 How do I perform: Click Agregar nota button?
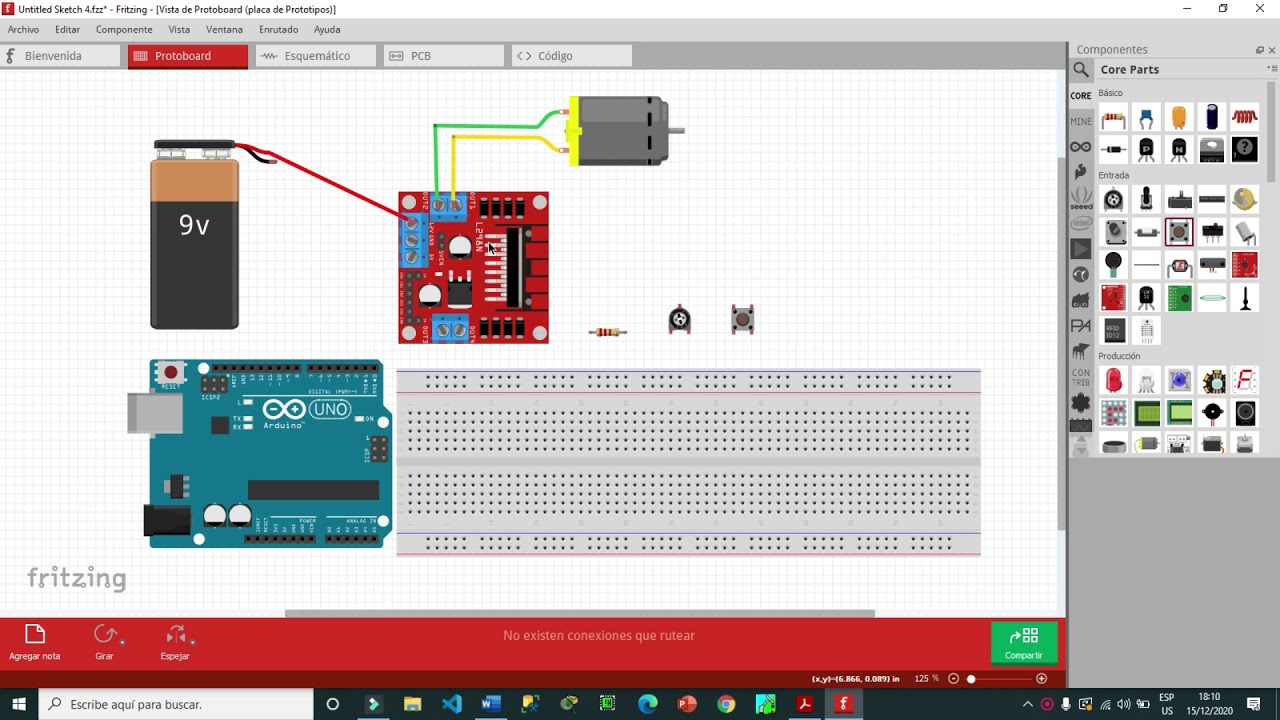pos(35,643)
